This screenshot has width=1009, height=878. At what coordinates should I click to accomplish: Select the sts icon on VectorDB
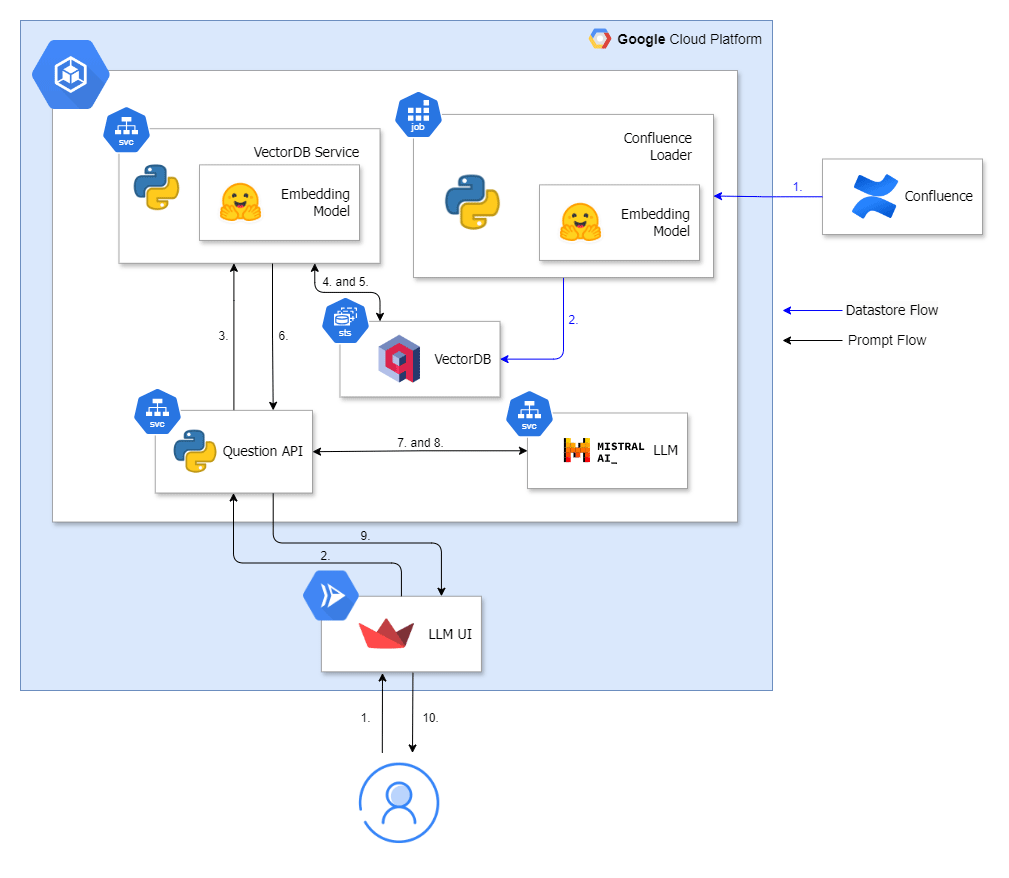[346, 321]
